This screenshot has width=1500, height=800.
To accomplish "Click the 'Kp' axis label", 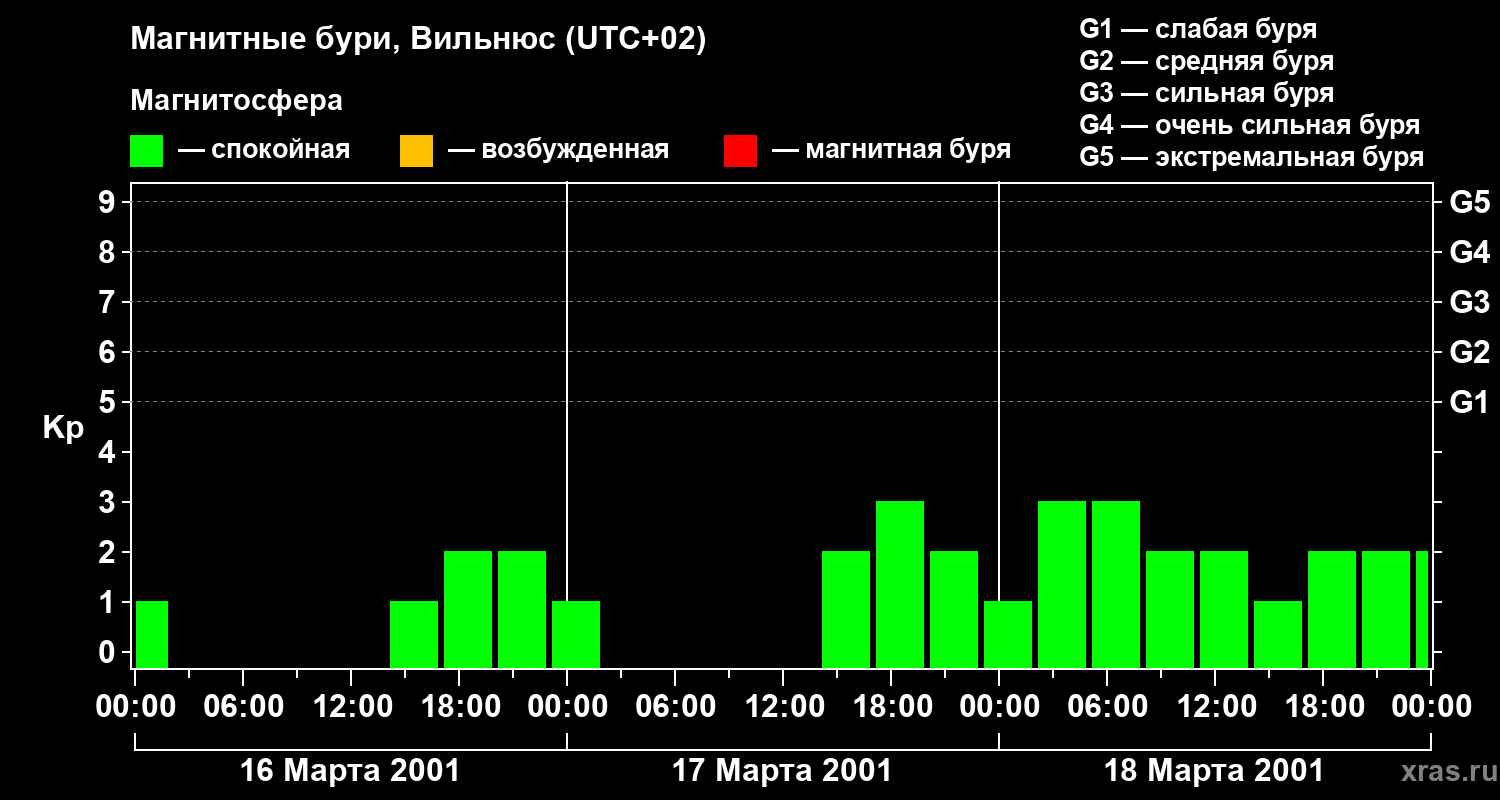I will 63,428.
